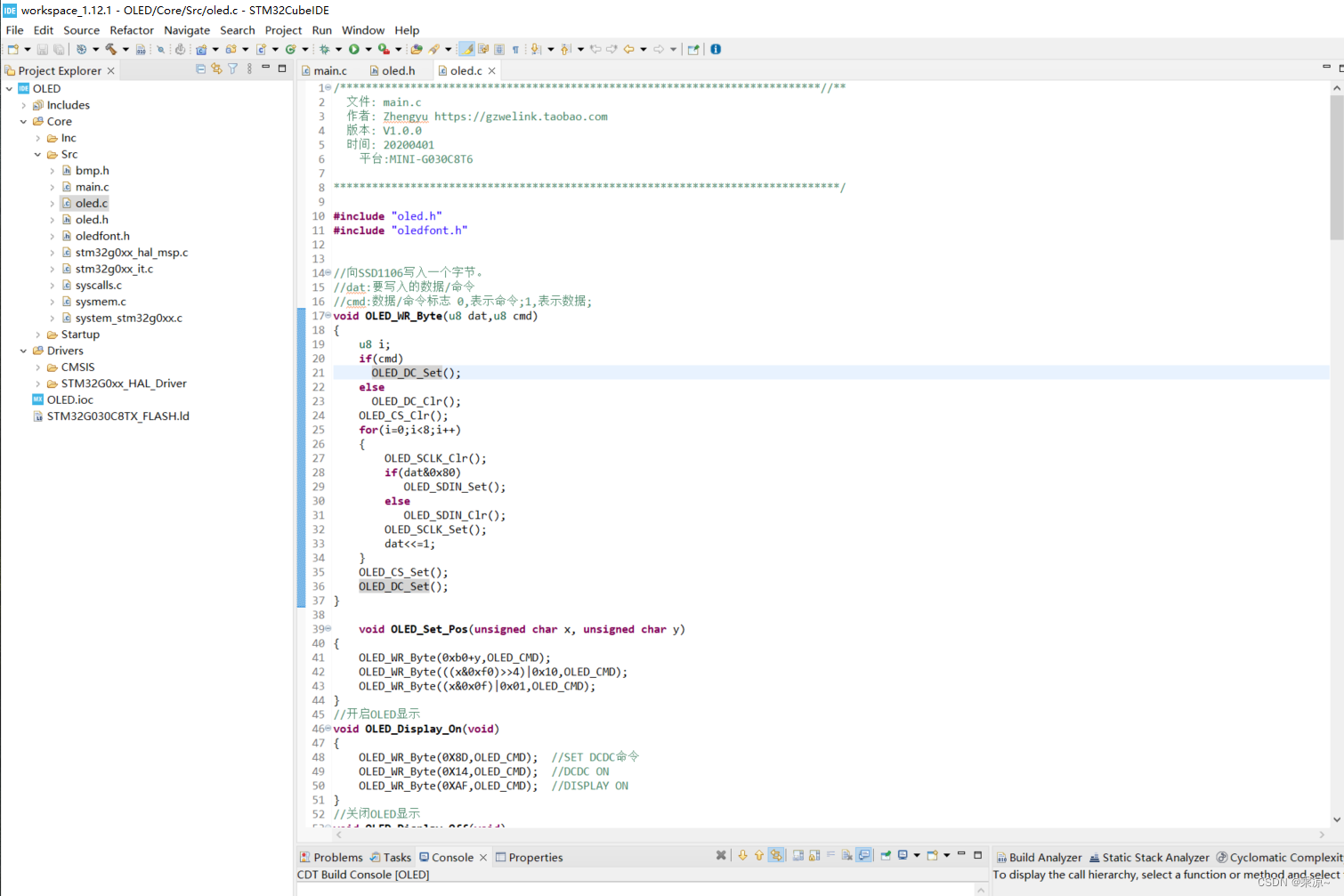Click console Next Error down arrow
This screenshot has width=1344, height=896.
(x=742, y=855)
